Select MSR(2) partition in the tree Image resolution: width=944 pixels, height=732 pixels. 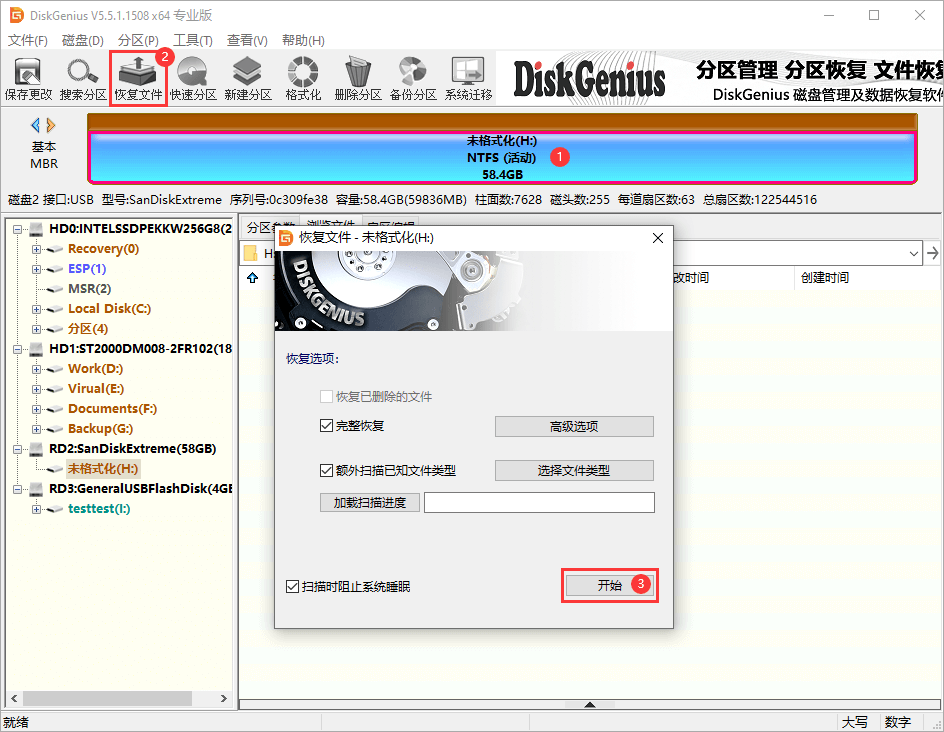[x=89, y=289]
